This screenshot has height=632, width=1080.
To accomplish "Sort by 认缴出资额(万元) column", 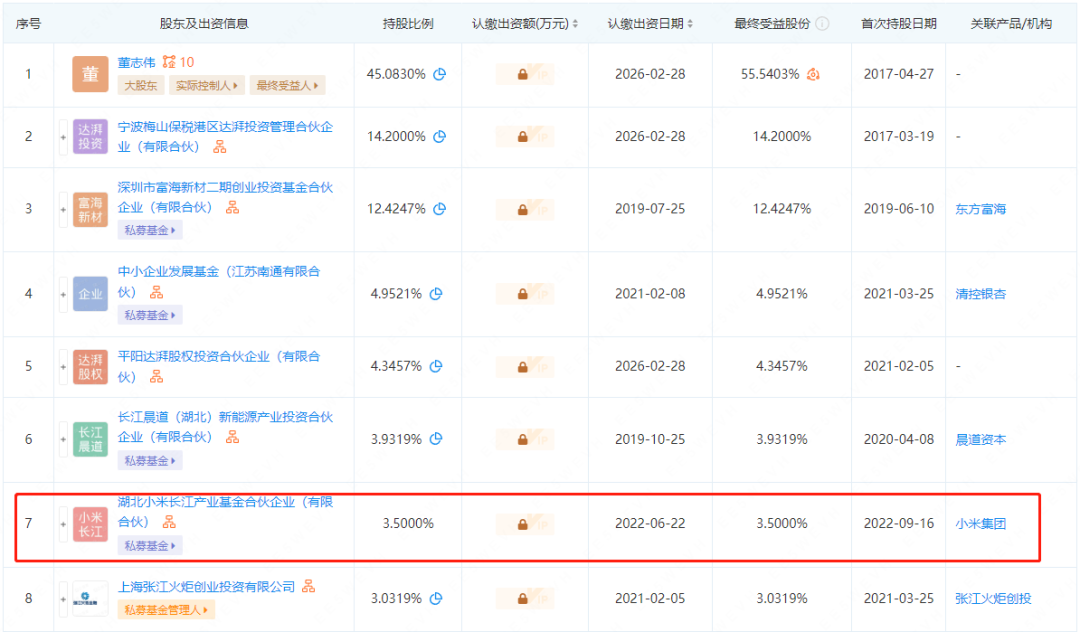I will point(575,24).
